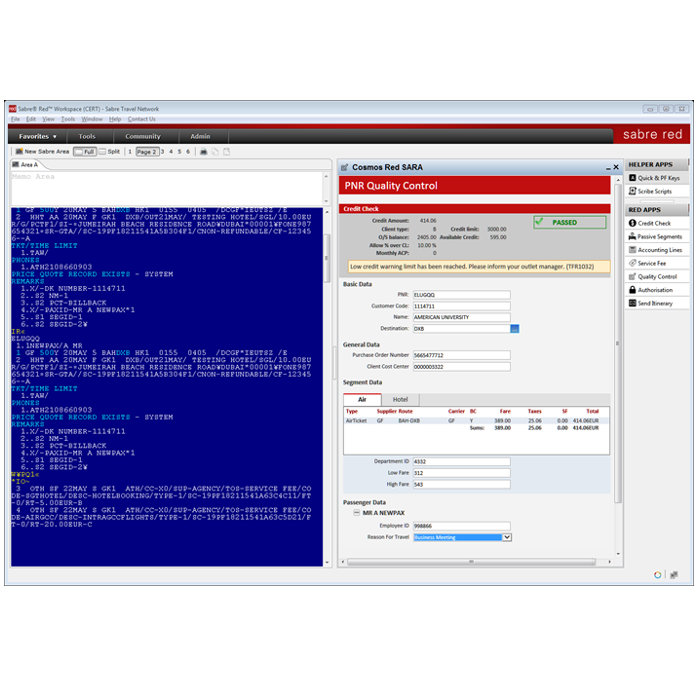Screen dimensions: 700x700
Task: Open the Service Fee app
Action: tap(652, 263)
